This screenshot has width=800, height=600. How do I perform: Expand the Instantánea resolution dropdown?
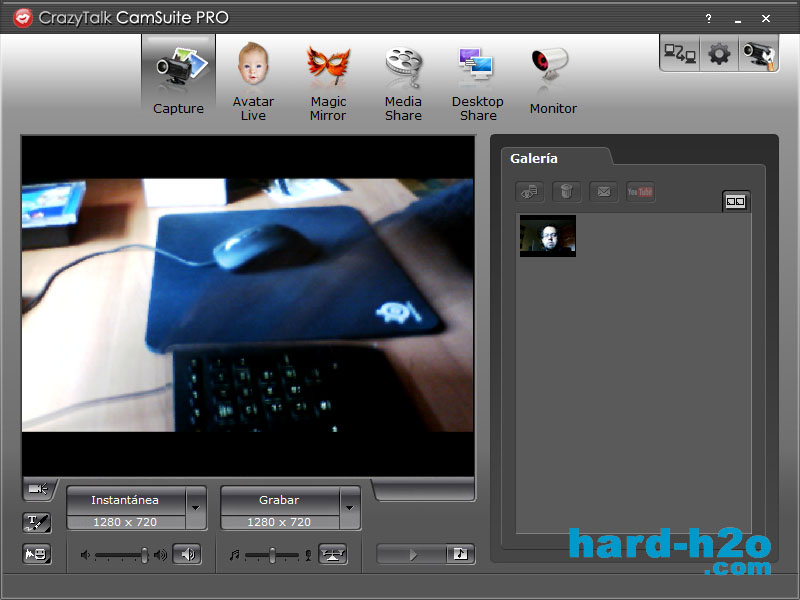point(195,508)
